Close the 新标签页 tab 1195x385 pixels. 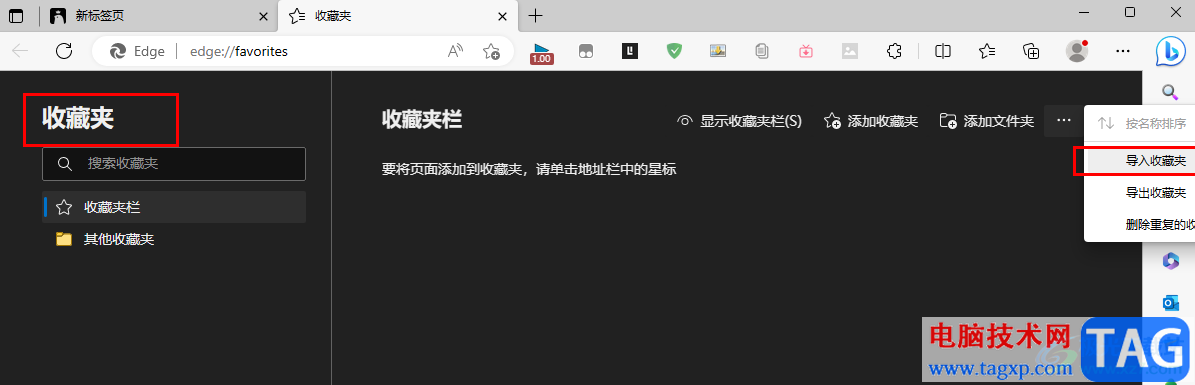(x=263, y=15)
